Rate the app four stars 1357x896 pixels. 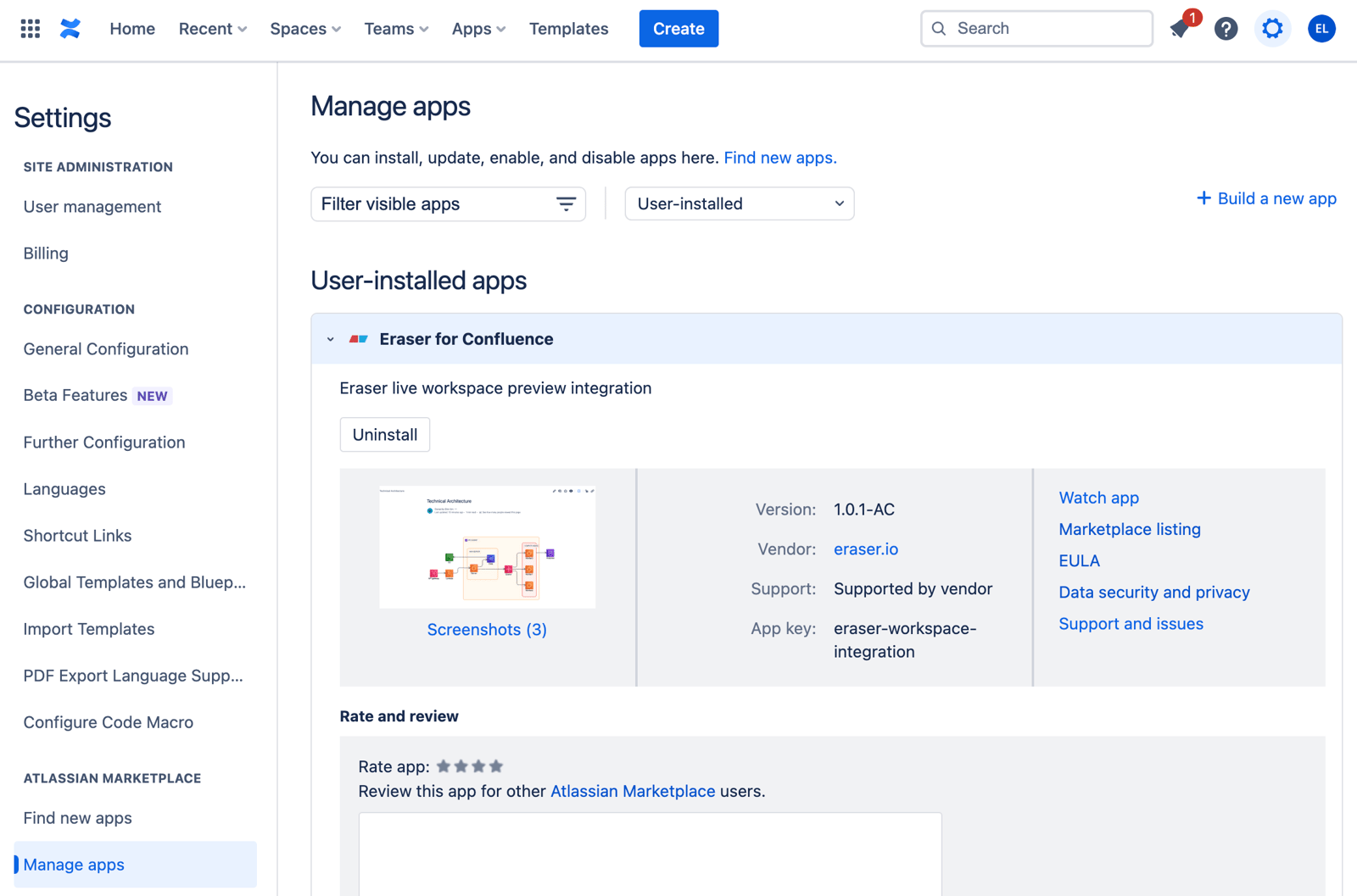tap(497, 766)
